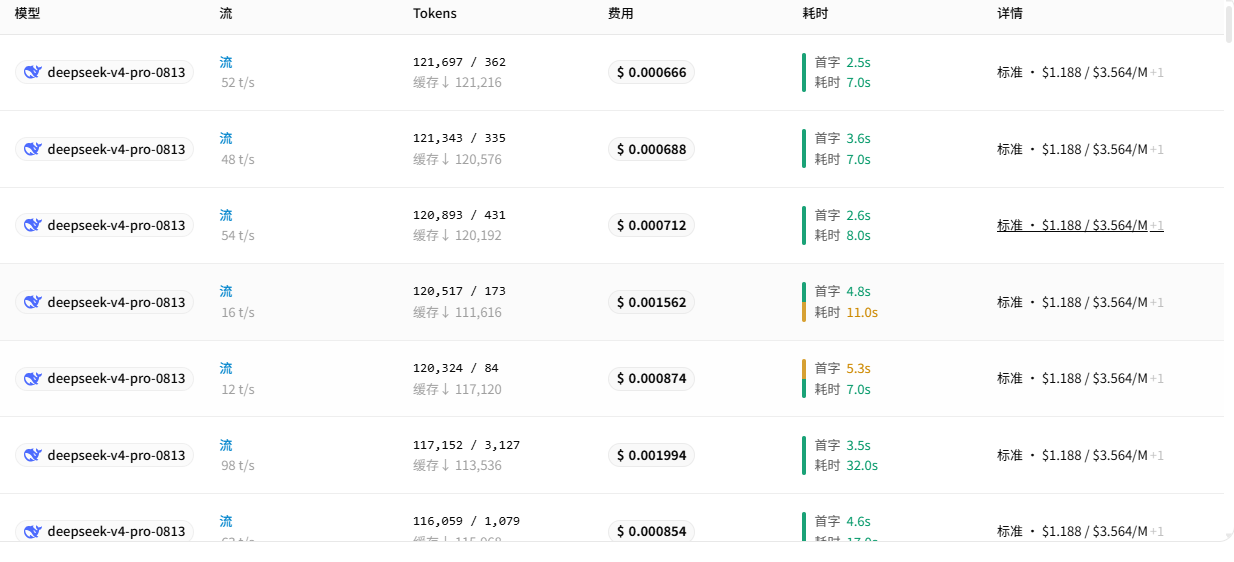Click the $ 0.000666 cost chip
The image size is (1234, 562).
point(651,72)
